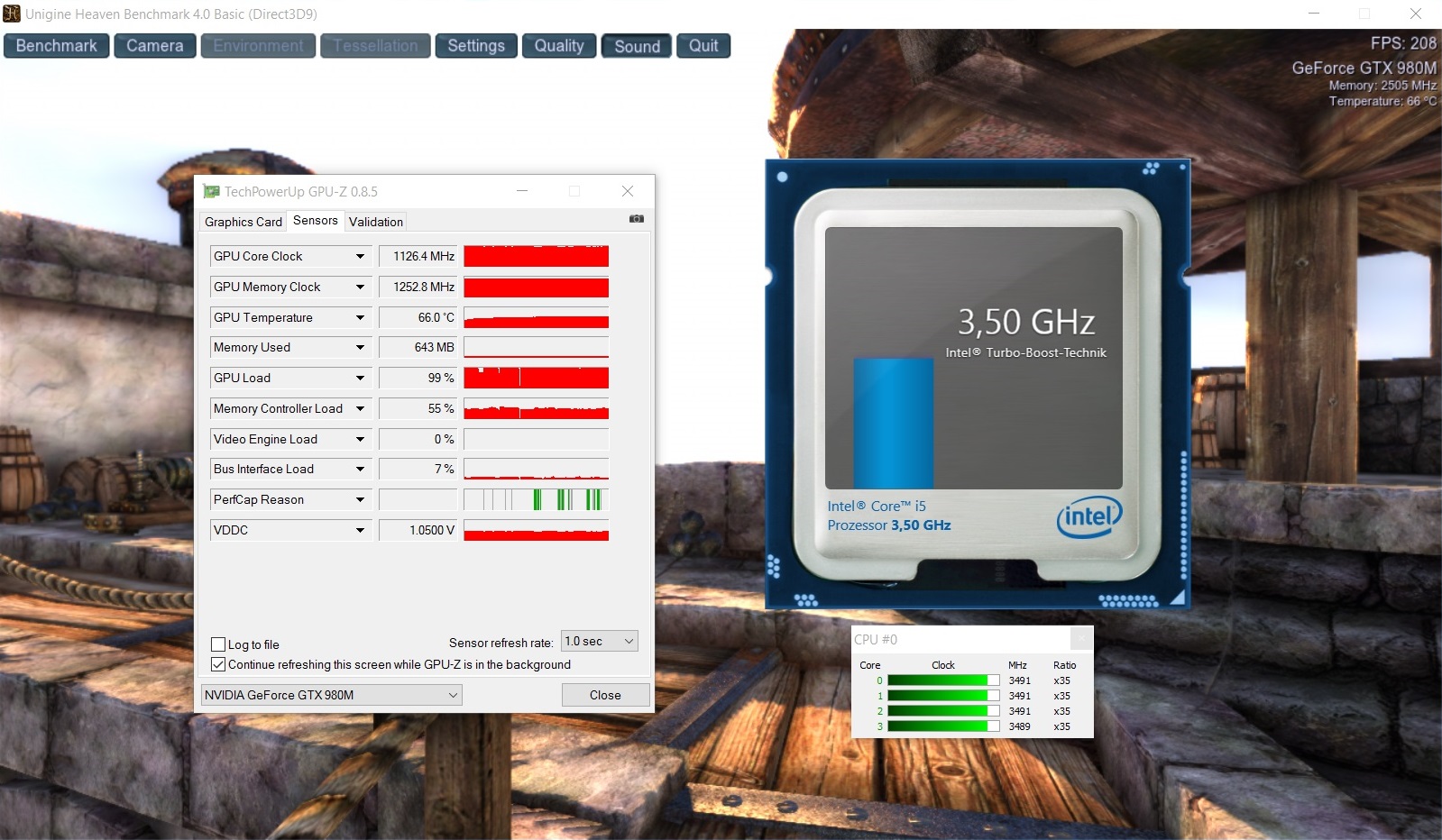Uncheck Continue refreshing in background option
Viewport: 1442px width, 840px height.
(x=218, y=664)
